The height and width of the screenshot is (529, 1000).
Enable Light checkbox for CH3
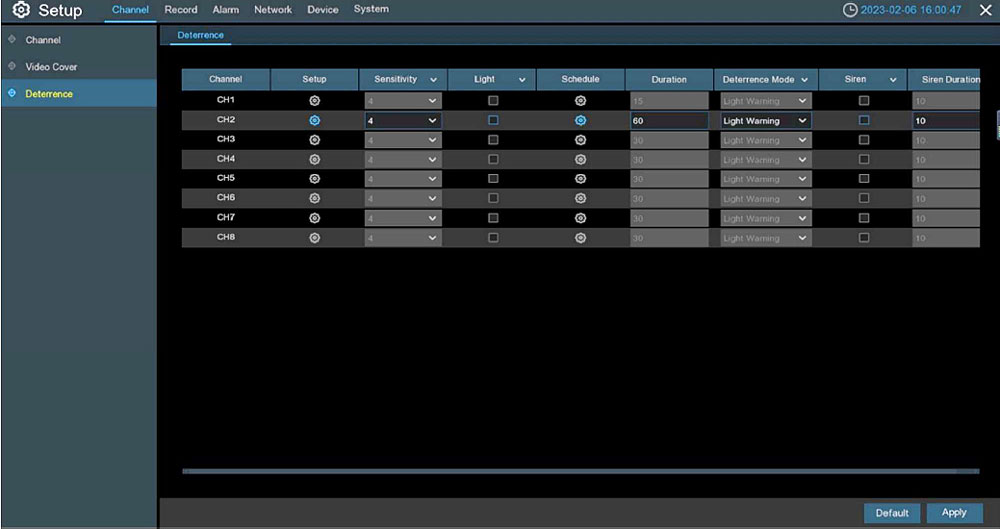(493, 140)
